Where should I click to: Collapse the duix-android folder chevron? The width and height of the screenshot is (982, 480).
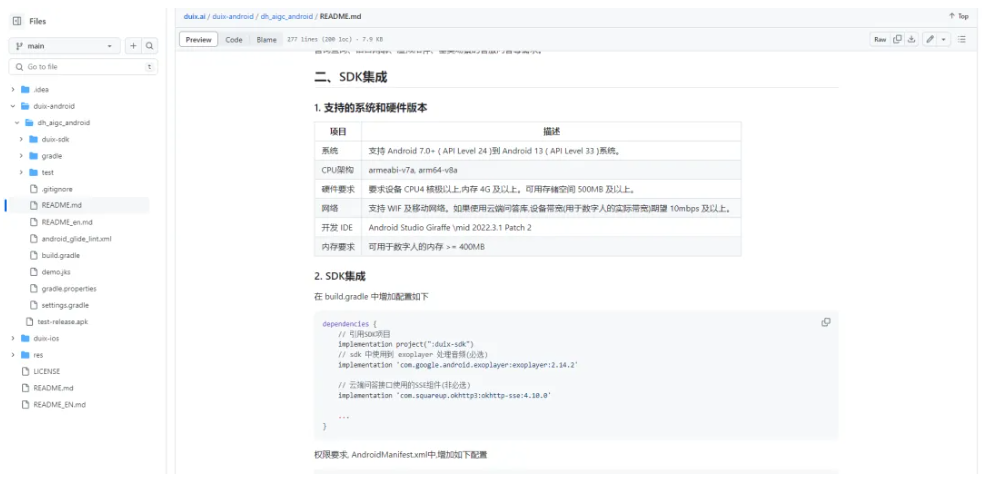[13, 106]
